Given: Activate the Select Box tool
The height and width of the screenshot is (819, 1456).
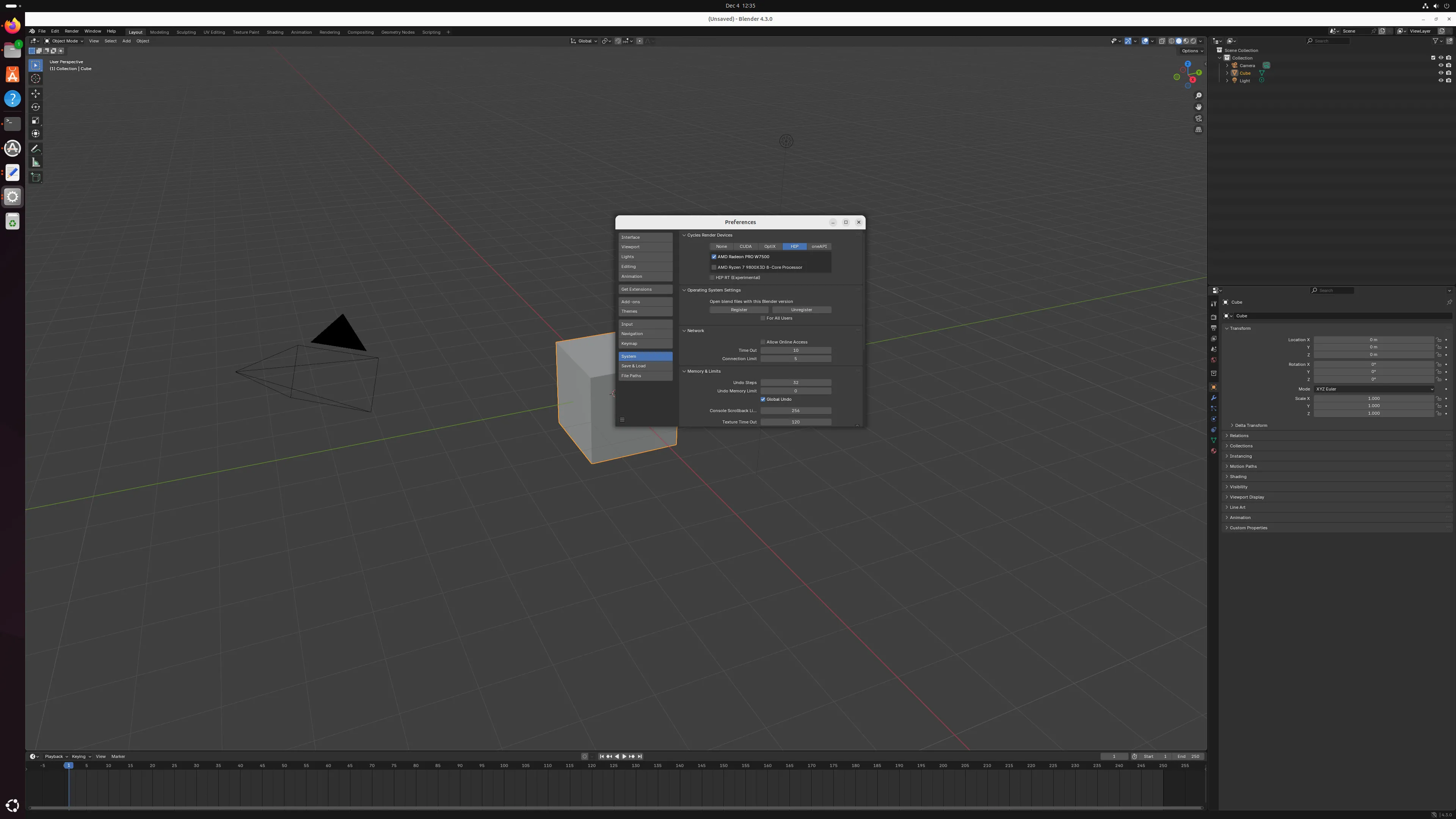Looking at the screenshot, I should click(36, 66).
